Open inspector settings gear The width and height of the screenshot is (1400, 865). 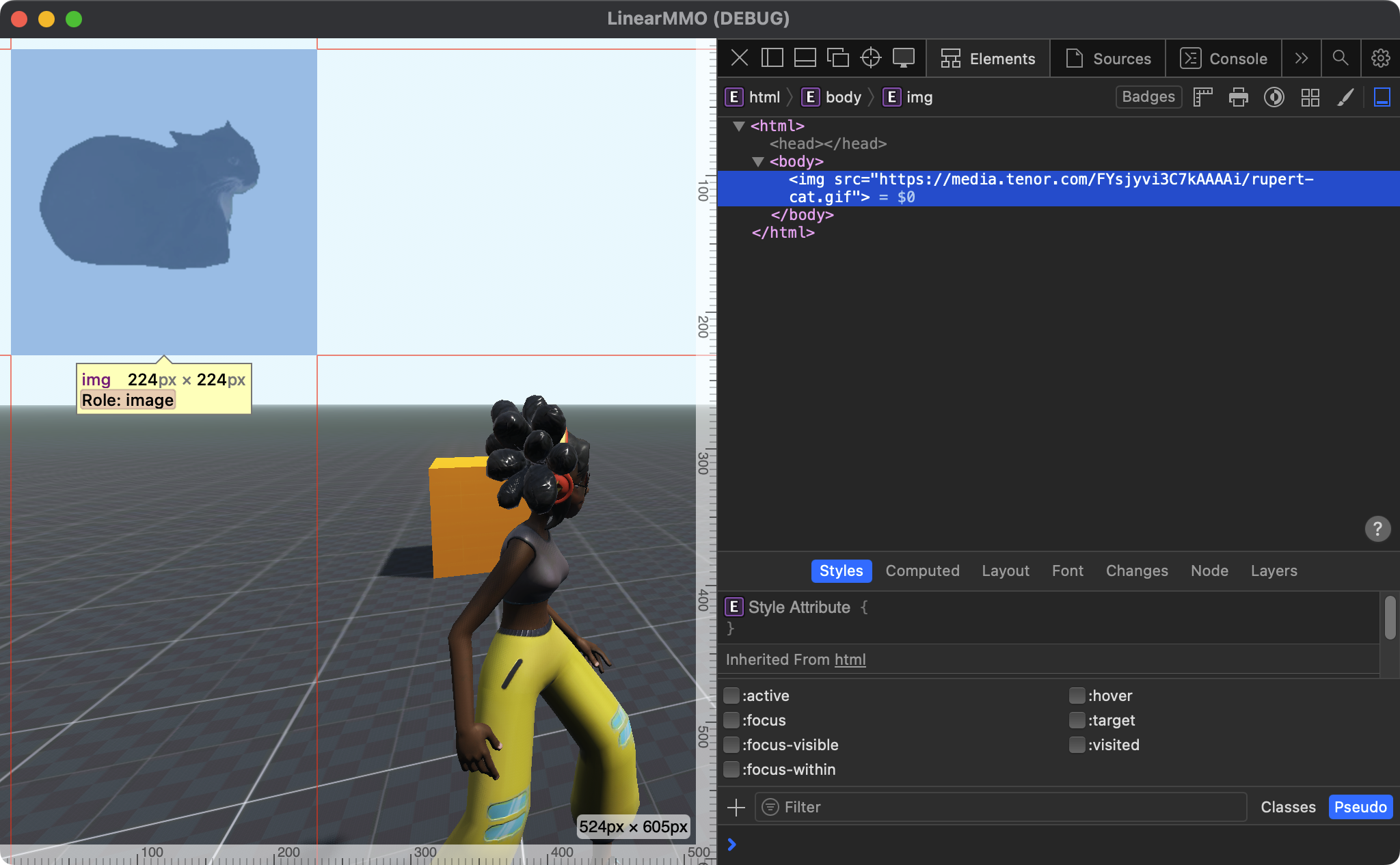click(x=1380, y=58)
